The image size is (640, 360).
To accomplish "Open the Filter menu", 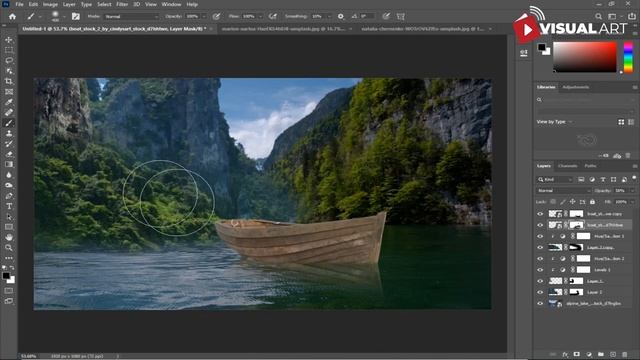I will coord(122,4).
